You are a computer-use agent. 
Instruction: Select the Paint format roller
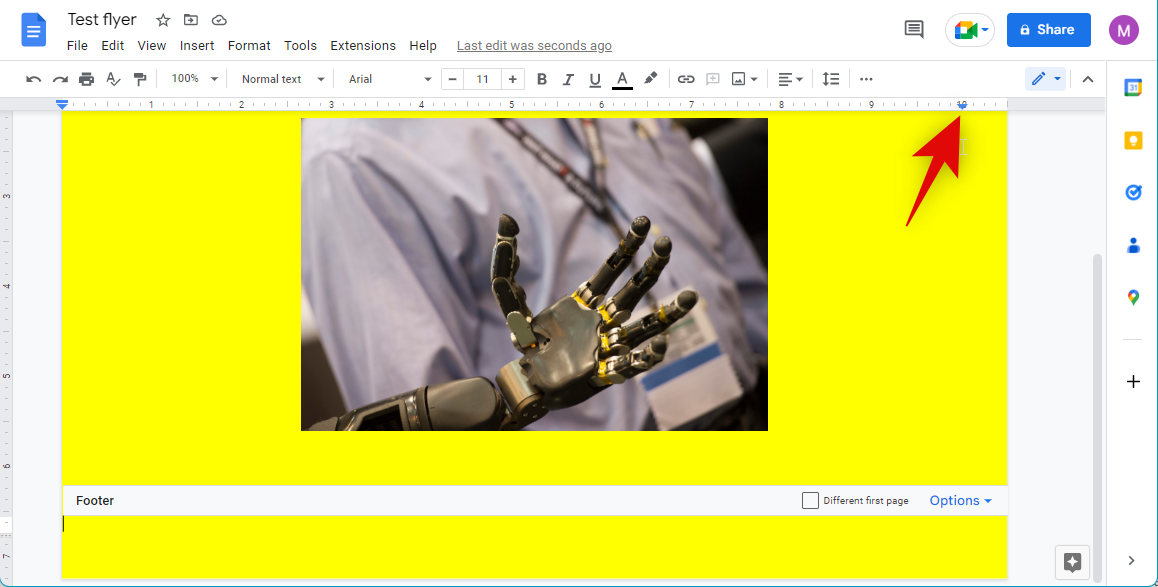coord(140,79)
